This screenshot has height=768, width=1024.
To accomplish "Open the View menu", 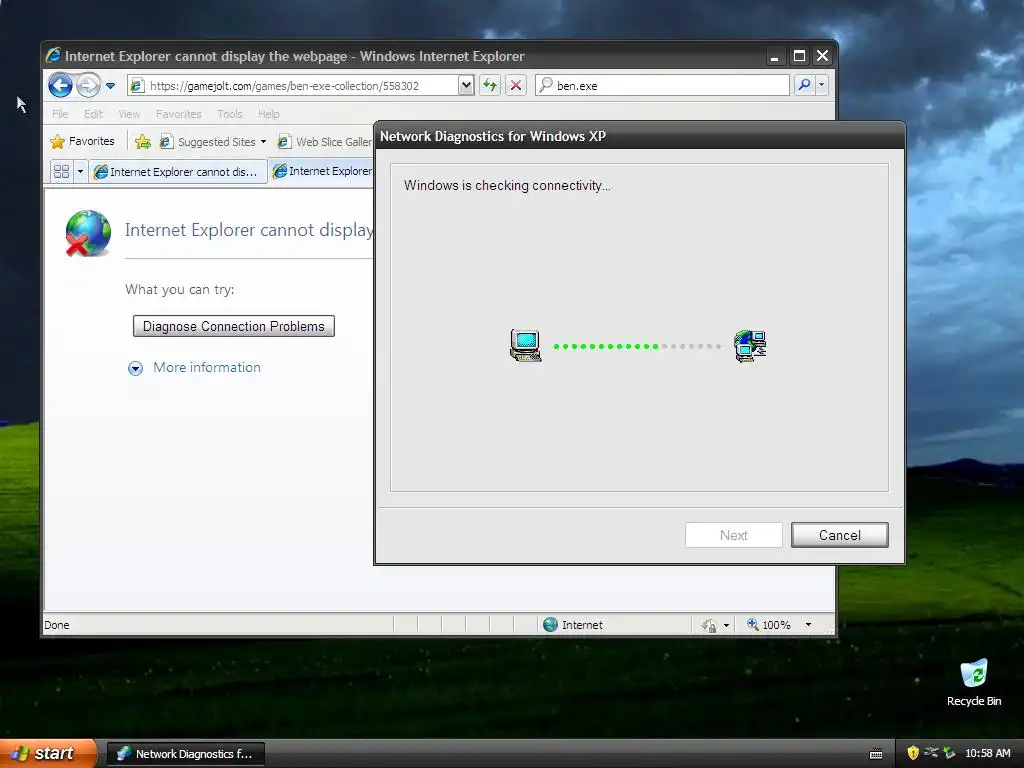I will [129, 114].
